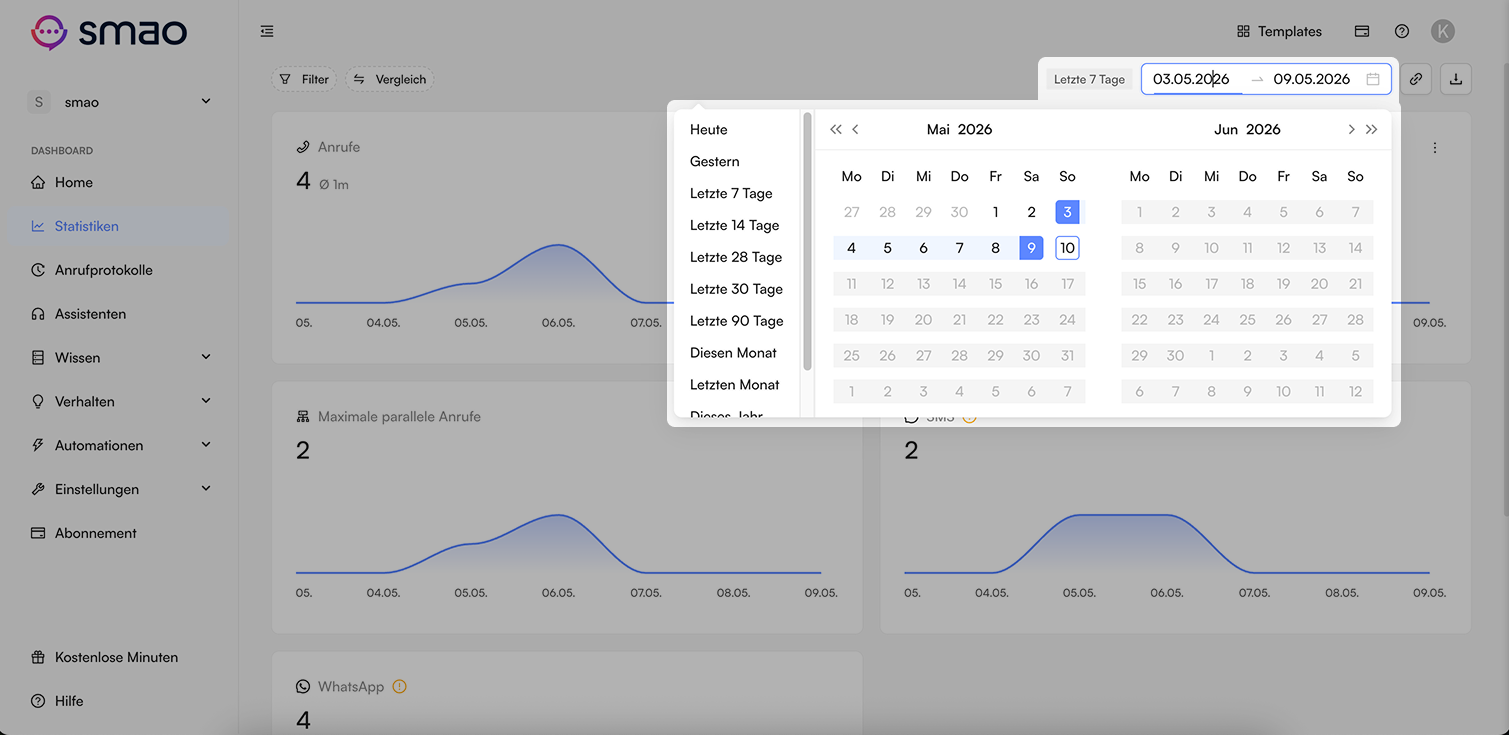Image resolution: width=1509 pixels, height=735 pixels.
Task: Open Hilfe in sidebar
Action: pyautogui.click(x=120, y=702)
